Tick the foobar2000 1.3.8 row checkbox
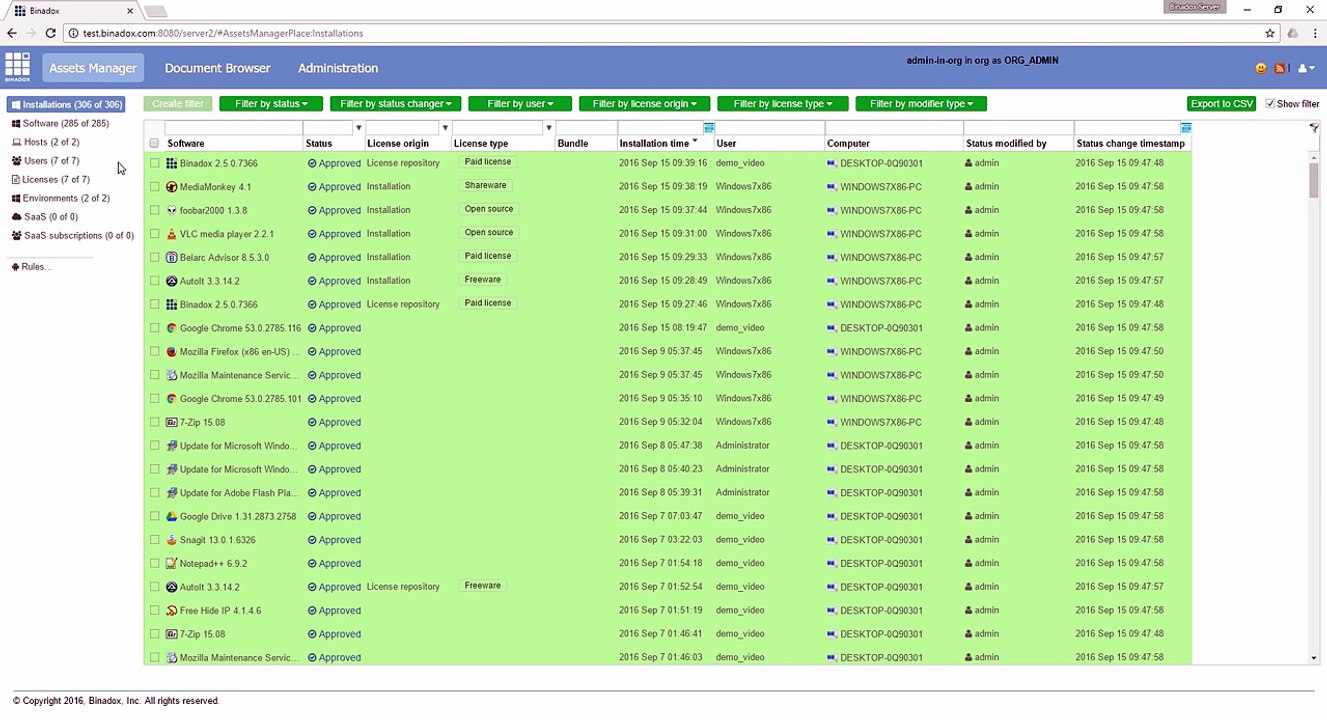 tap(155, 210)
